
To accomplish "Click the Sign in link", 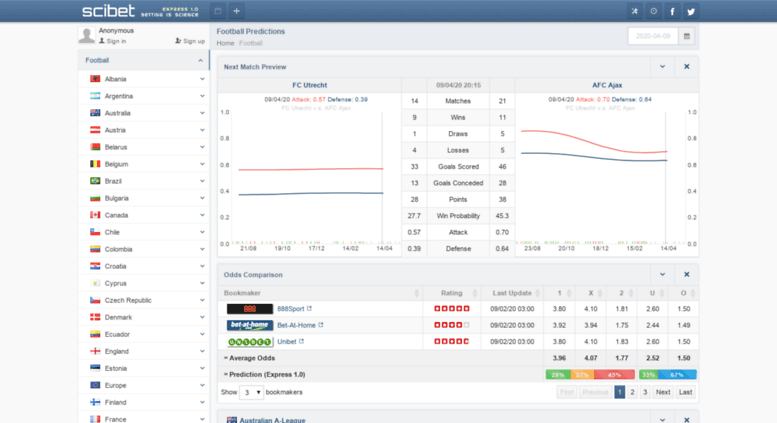I will pyautogui.click(x=112, y=41).
